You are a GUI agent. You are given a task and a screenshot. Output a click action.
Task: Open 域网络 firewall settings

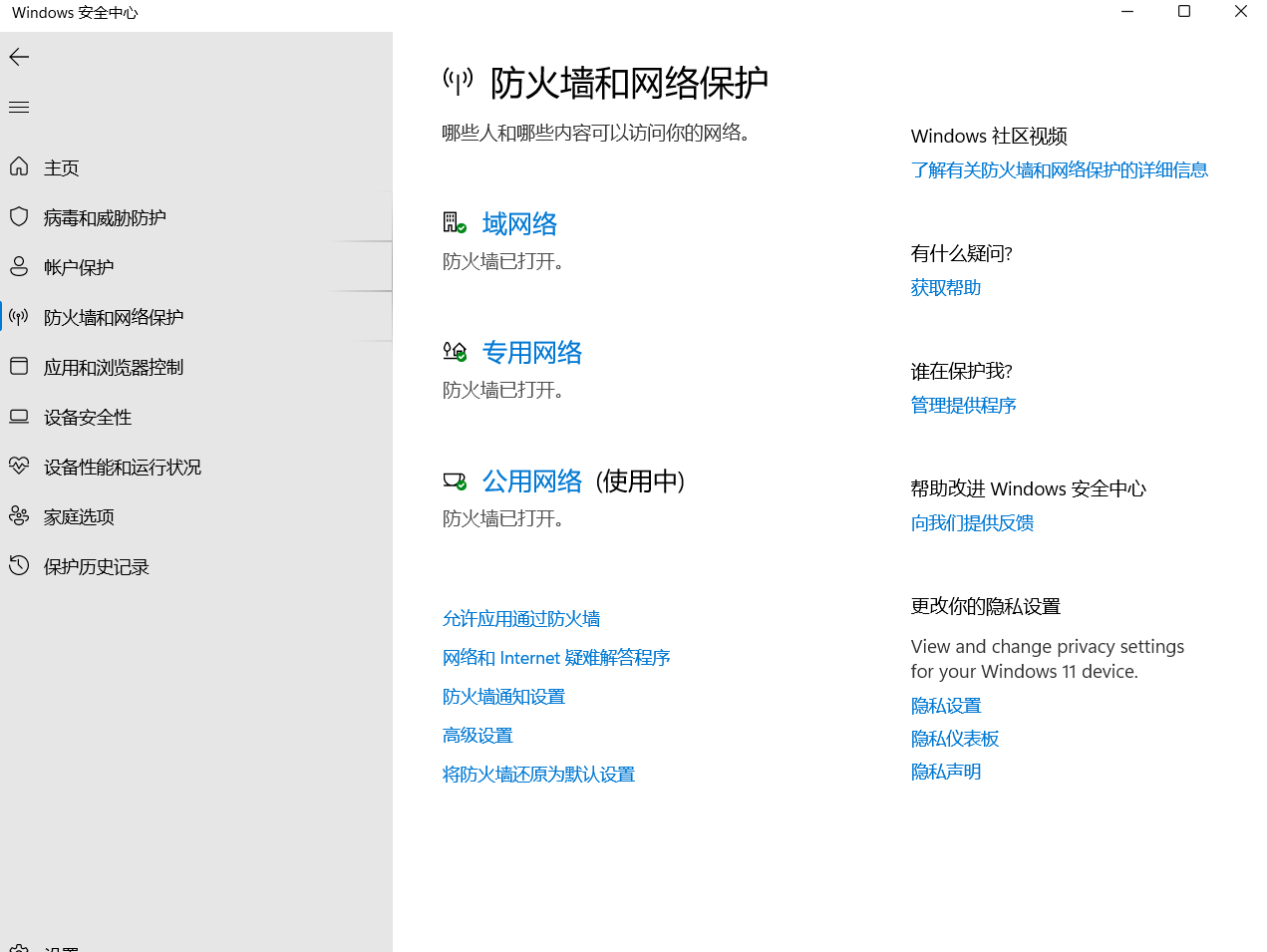click(519, 223)
